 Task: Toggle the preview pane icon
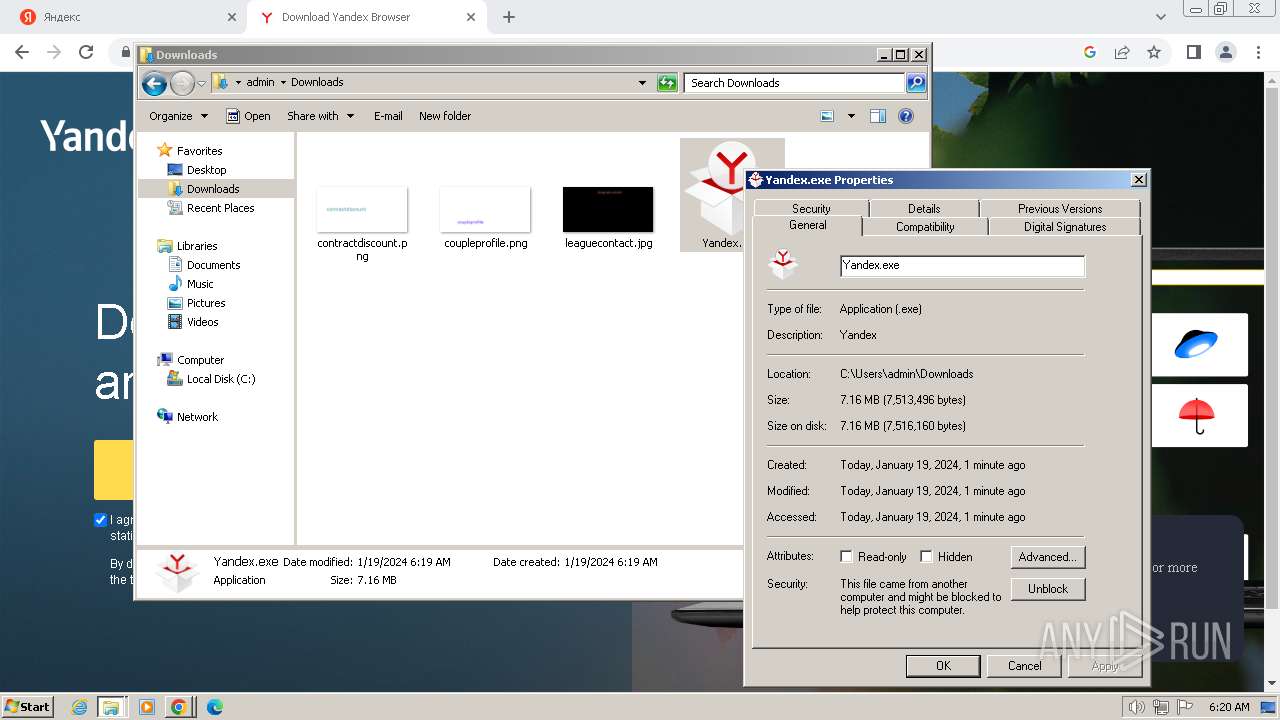pyautogui.click(x=878, y=116)
